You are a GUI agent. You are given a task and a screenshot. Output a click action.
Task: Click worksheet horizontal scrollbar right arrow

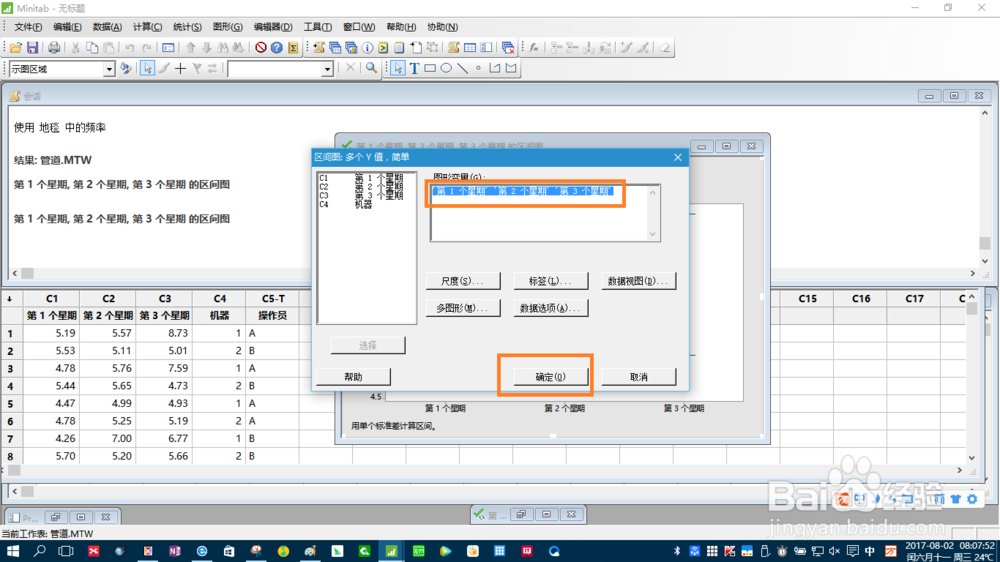[960, 470]
